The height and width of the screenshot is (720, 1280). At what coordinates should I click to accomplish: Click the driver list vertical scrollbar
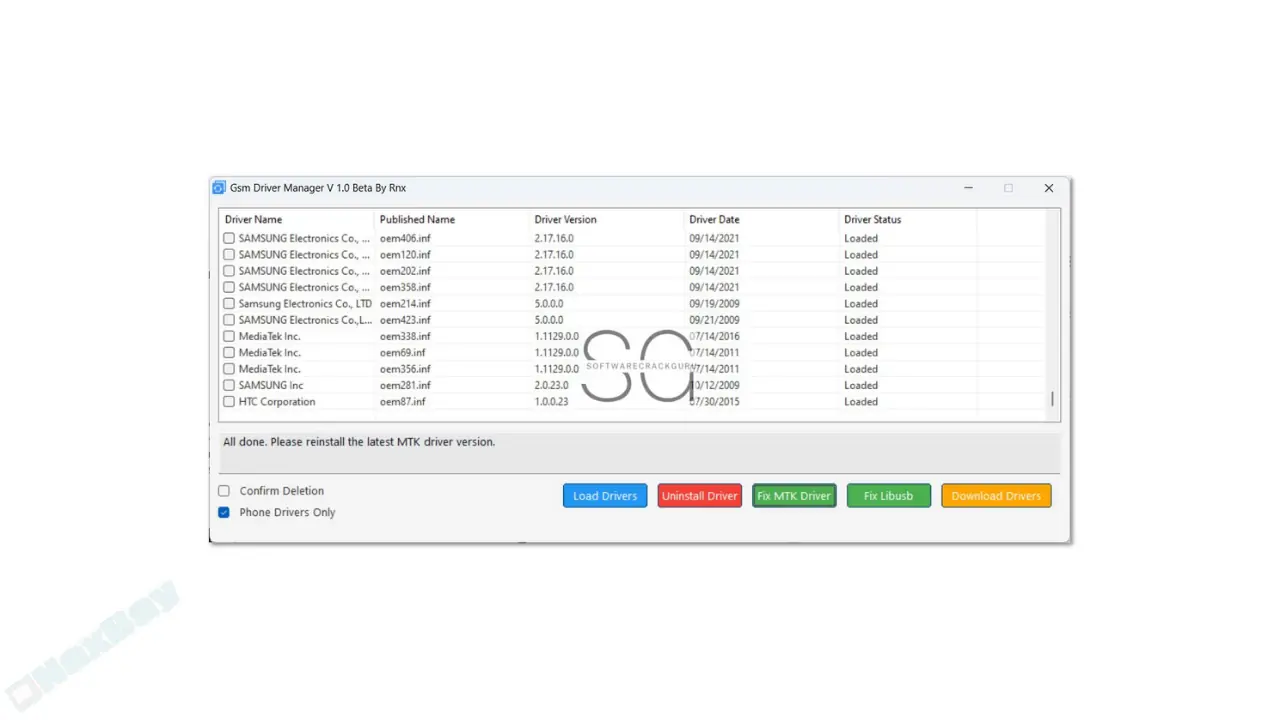1053,397
